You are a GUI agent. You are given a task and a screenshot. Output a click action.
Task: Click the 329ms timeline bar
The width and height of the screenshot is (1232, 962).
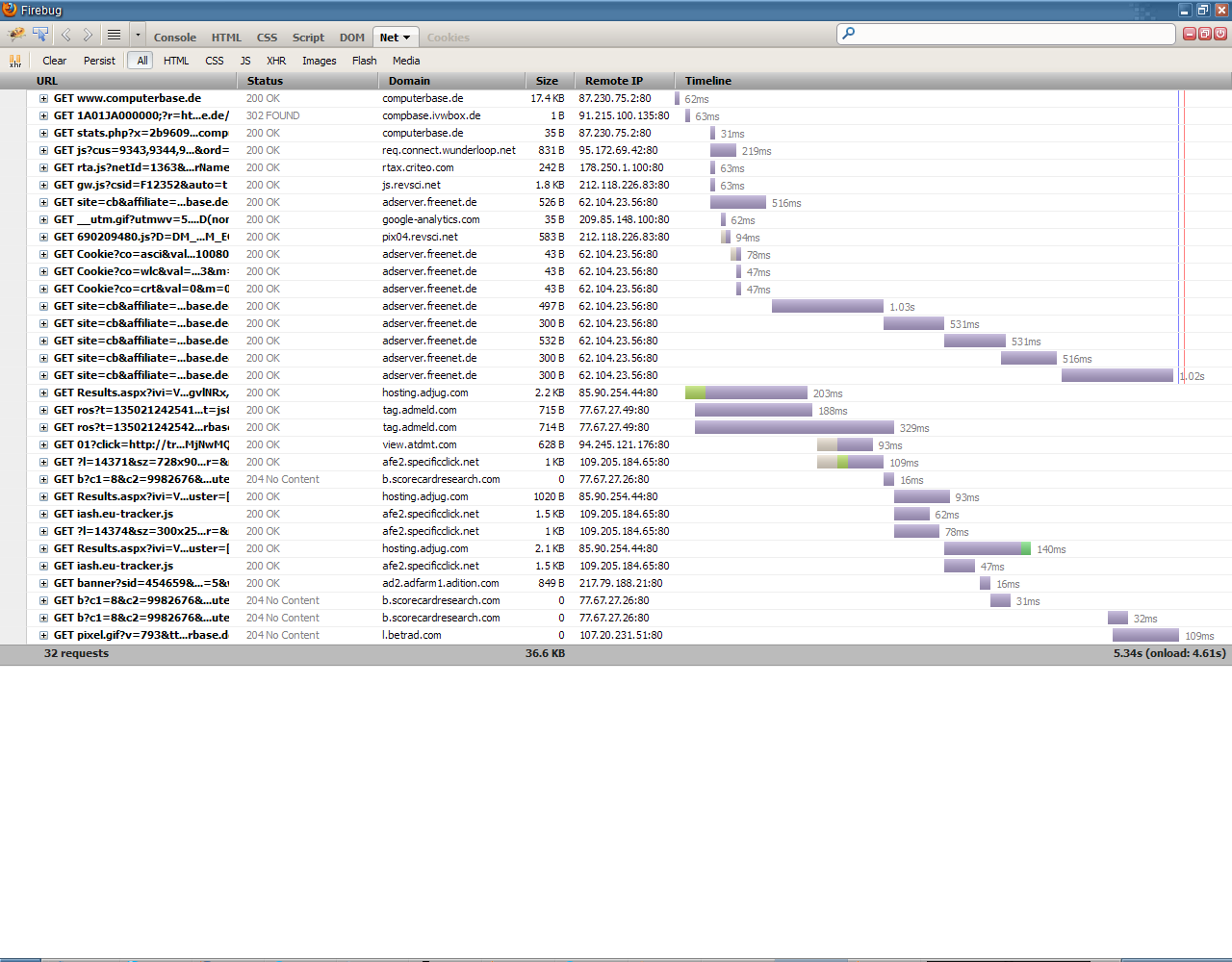click(794, 427)
